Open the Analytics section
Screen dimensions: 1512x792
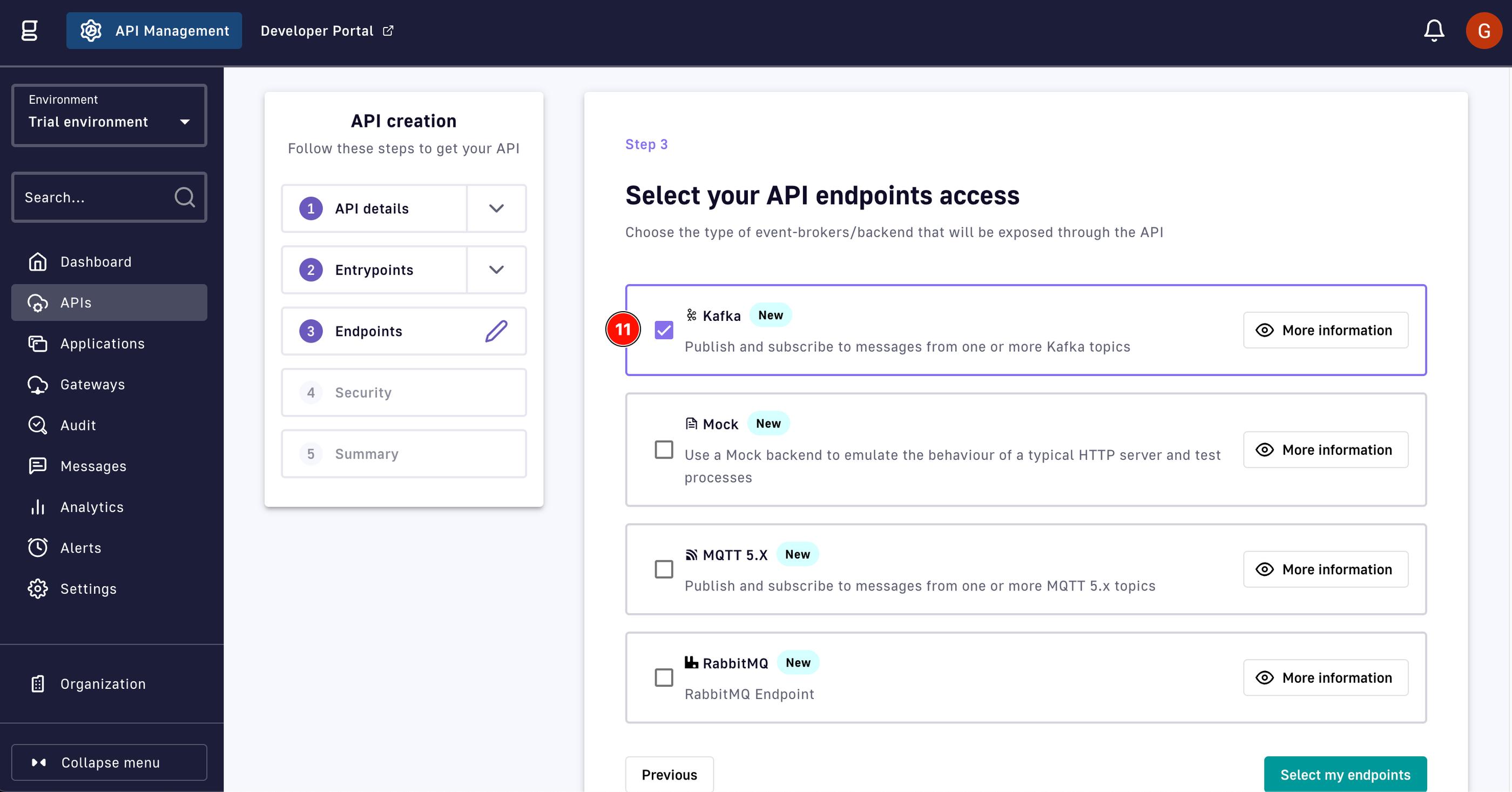coord(91,506)
